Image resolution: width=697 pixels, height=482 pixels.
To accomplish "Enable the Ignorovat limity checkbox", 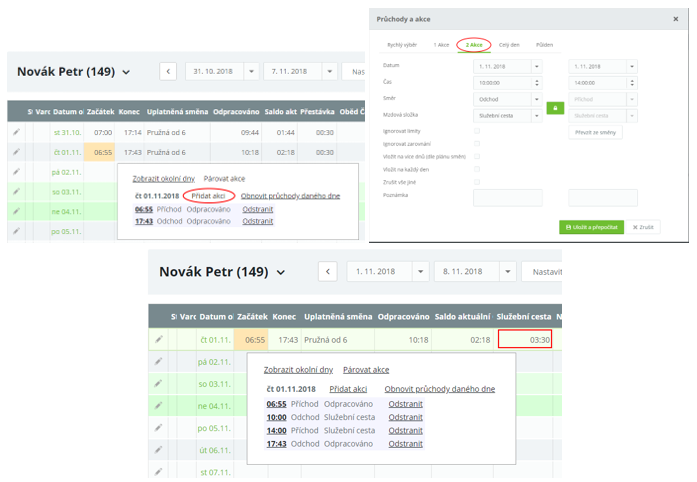I will (x=477, y=131).
